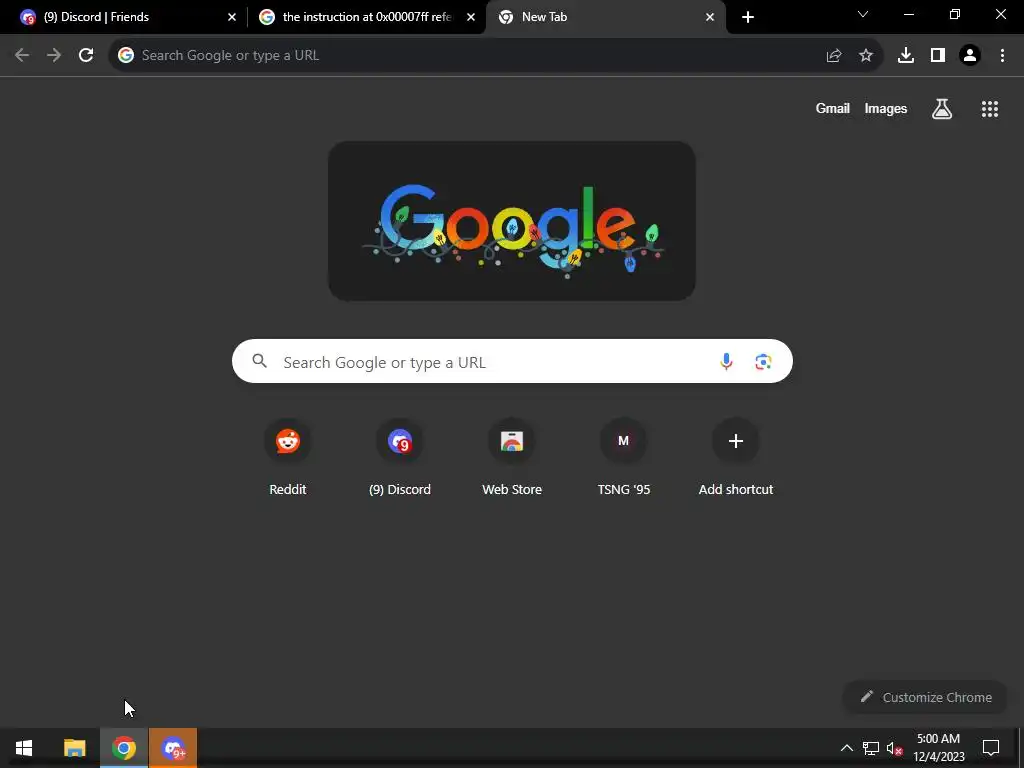Click the Chrome taskbar icon
The image size is (1024, 768).
[124, 748]
